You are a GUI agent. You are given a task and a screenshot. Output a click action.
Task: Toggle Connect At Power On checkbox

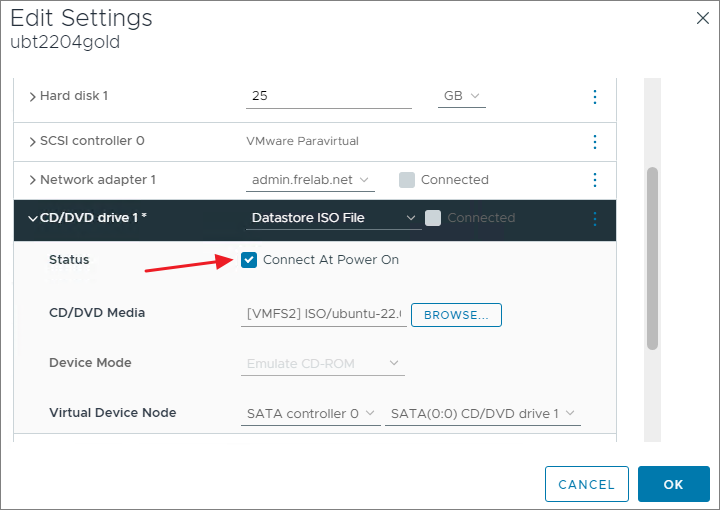249,260
